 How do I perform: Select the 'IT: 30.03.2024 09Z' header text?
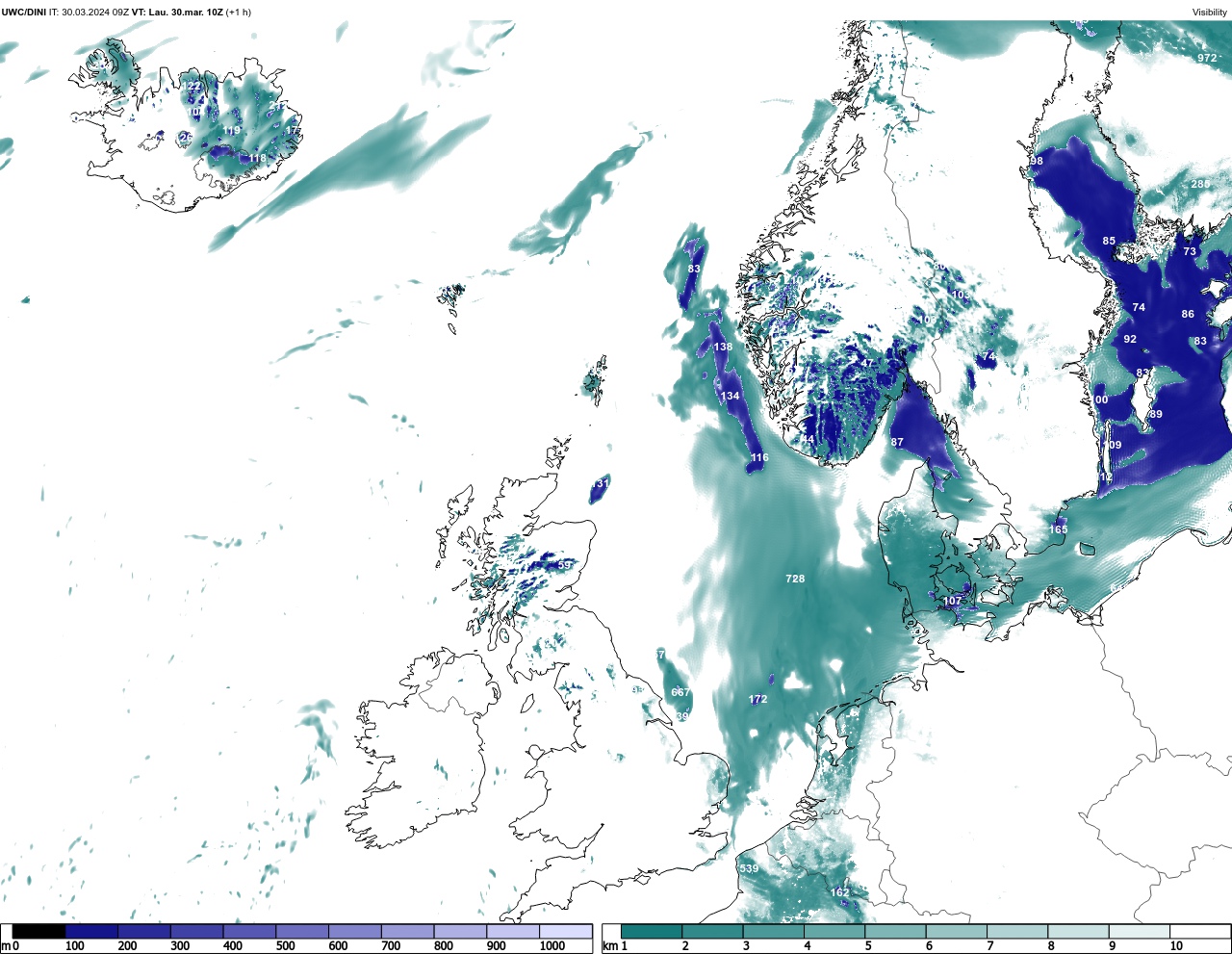(89, 12)
